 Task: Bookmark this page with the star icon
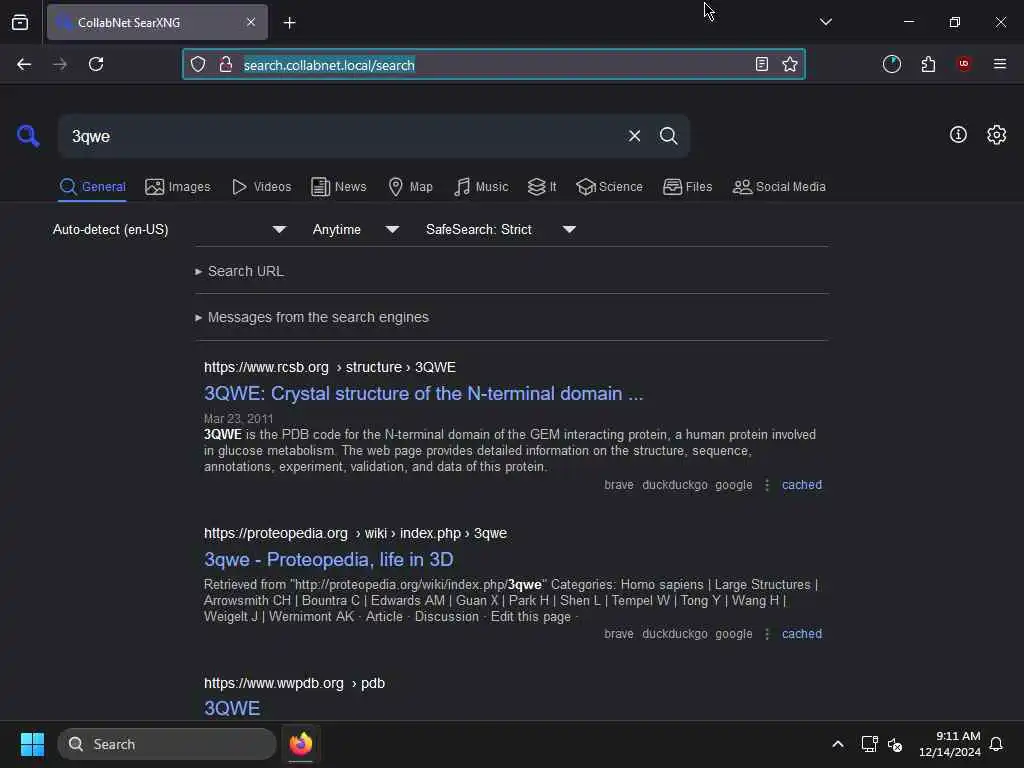[790, 64]
